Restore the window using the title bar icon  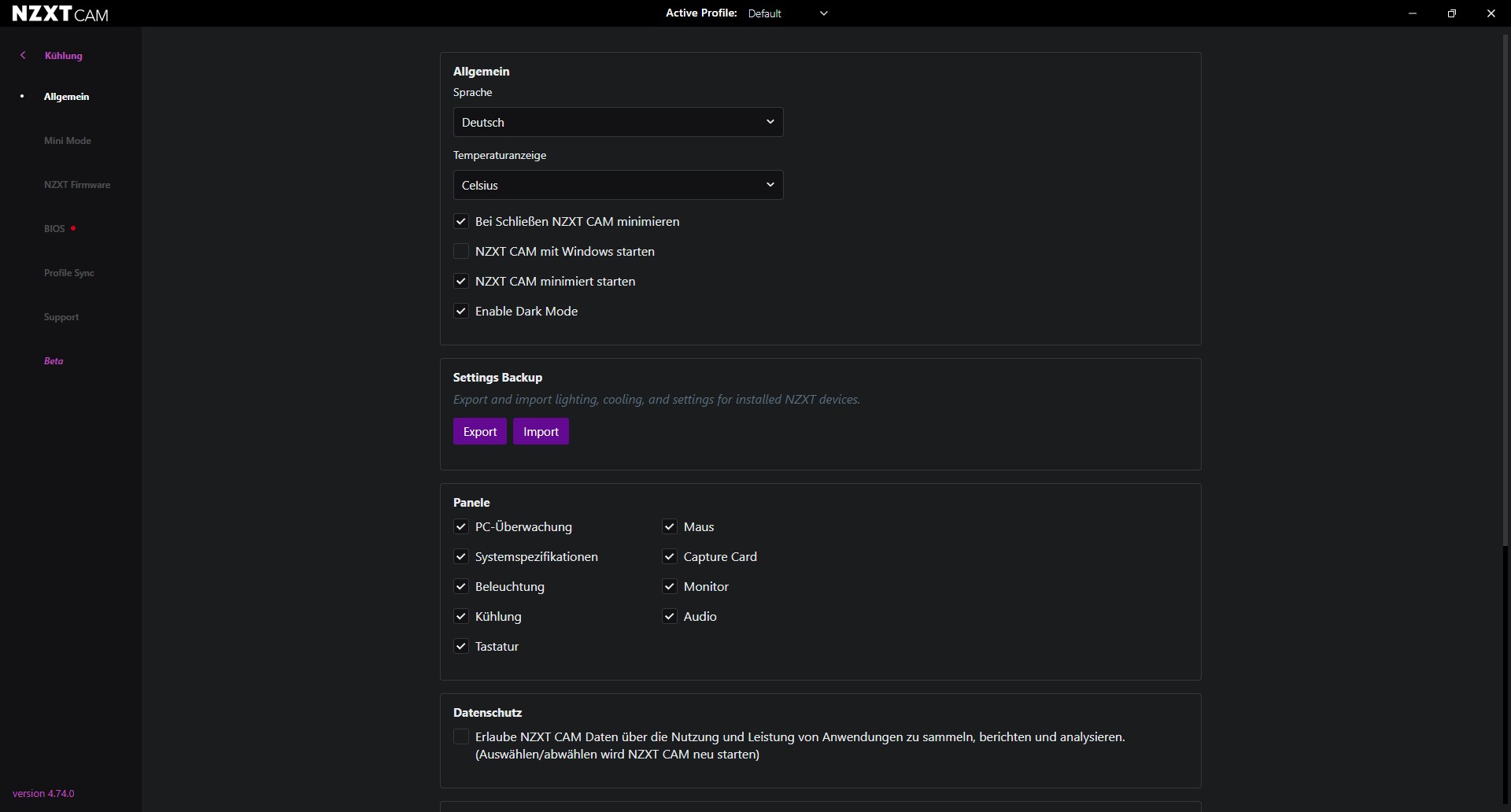[x=1452, y=13]
